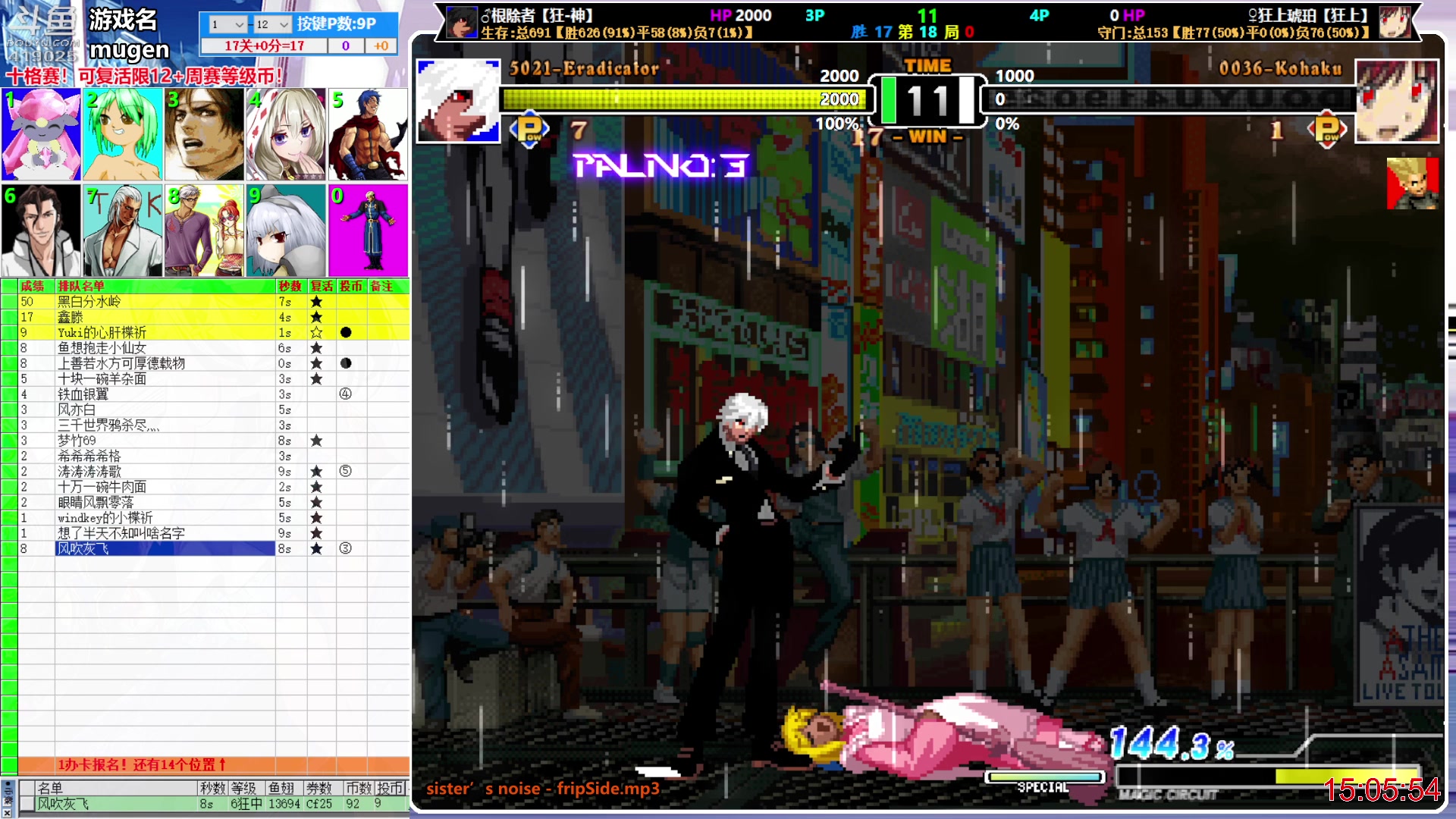Select character slot 0 magenta sprite portrait

368,230
